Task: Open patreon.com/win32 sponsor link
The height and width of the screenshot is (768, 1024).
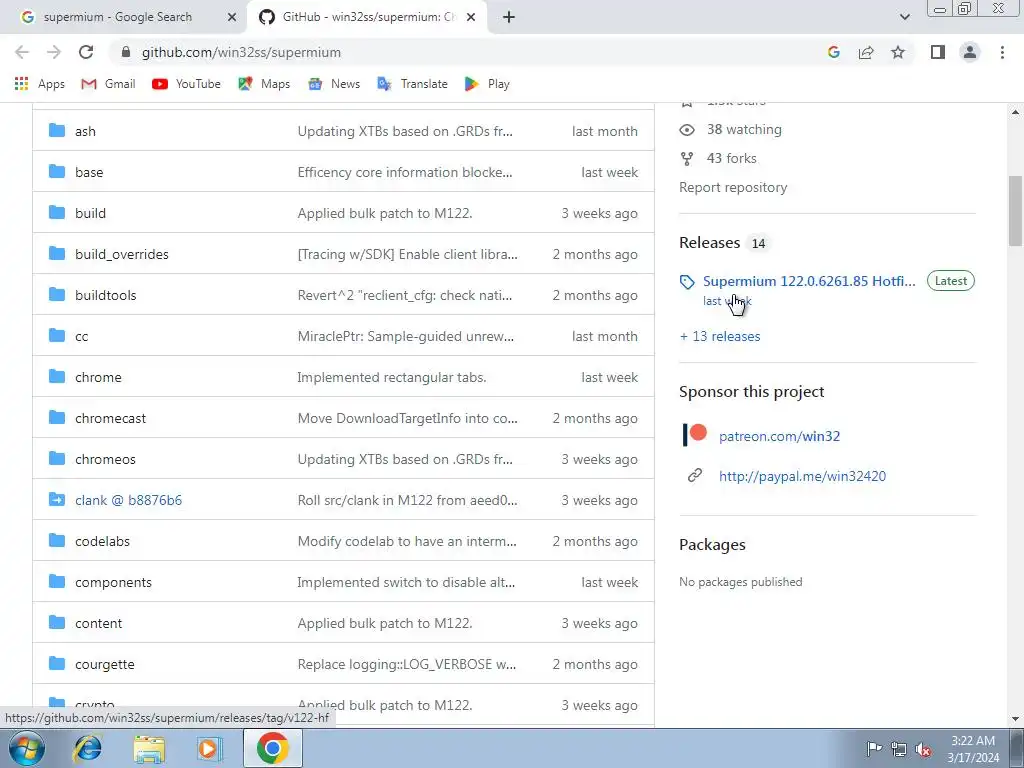Action: (x=779, y=436)
